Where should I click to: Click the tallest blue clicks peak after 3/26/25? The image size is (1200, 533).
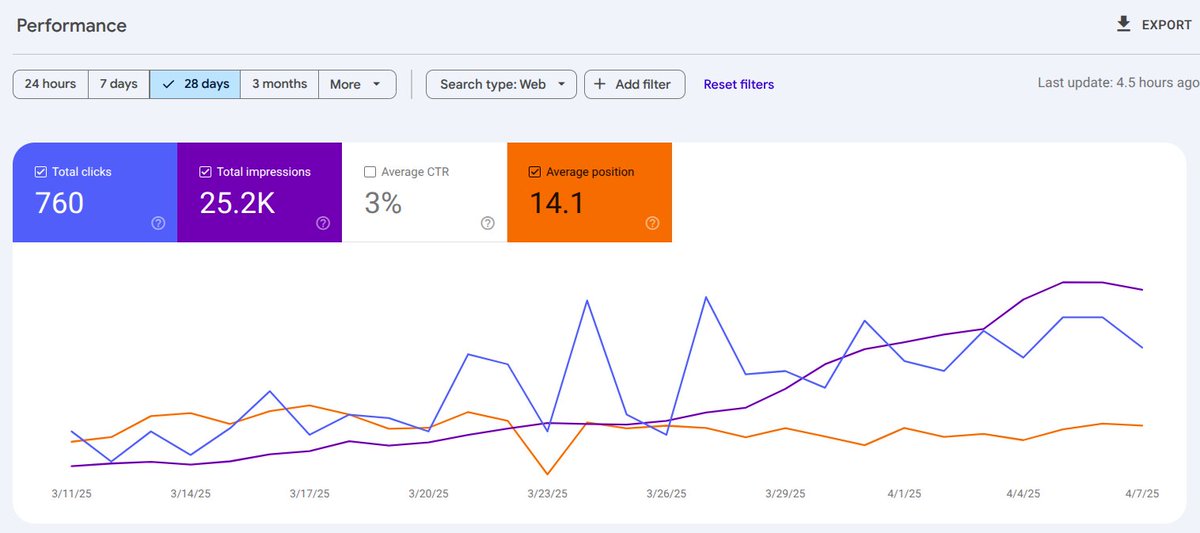click(x=706, y=297)
